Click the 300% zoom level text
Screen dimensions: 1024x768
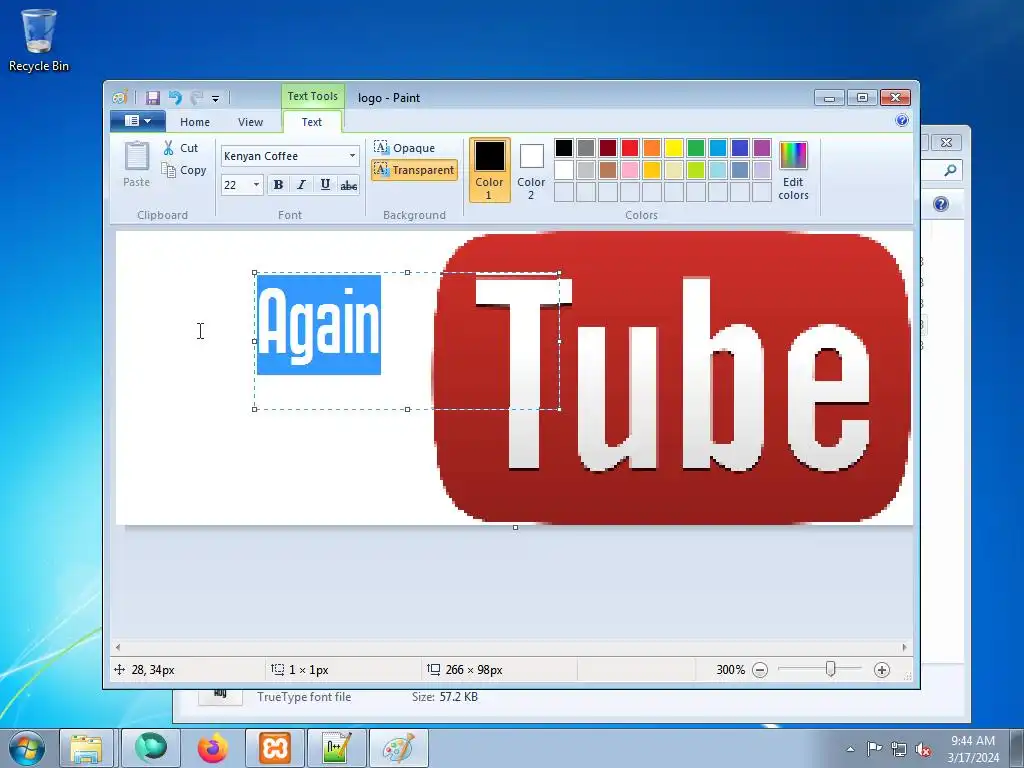coord(730,670)
